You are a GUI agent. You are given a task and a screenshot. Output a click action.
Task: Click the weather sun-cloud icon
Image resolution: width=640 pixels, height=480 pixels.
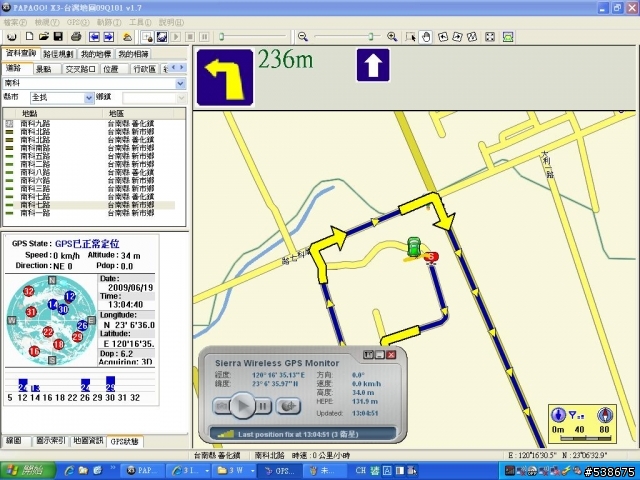click(127, 37)
